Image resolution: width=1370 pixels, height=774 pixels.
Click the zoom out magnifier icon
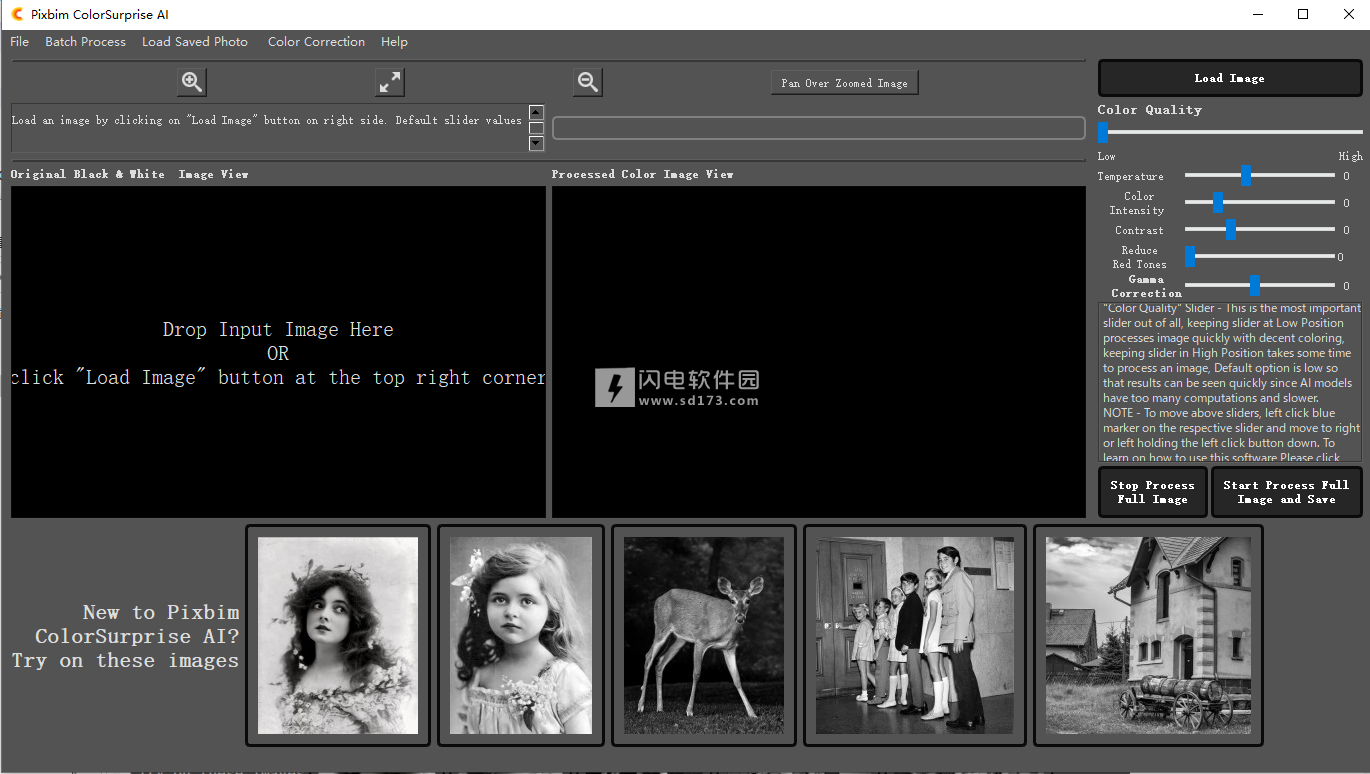click(588, 82)
